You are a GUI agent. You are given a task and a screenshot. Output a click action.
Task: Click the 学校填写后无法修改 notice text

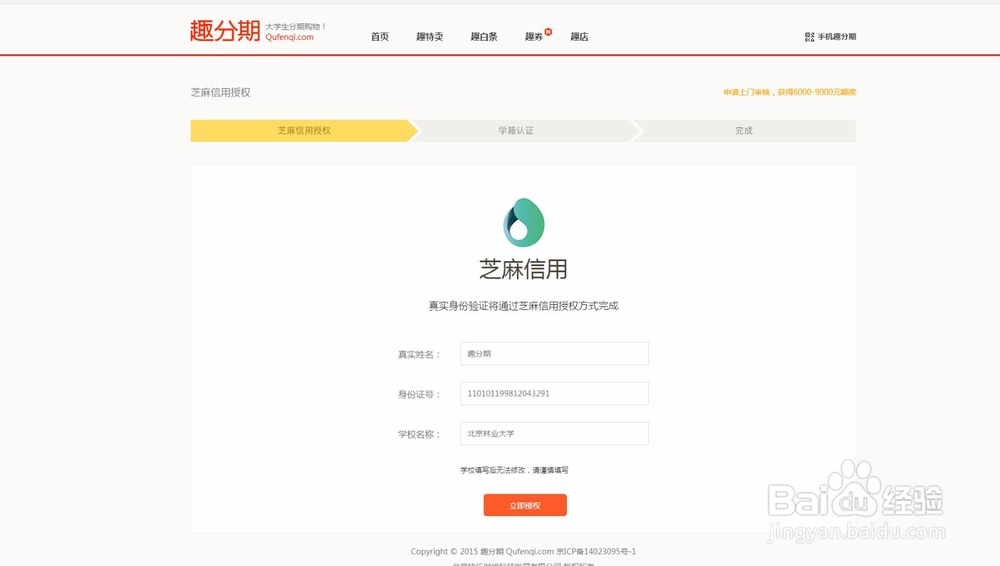pos(514,470)
